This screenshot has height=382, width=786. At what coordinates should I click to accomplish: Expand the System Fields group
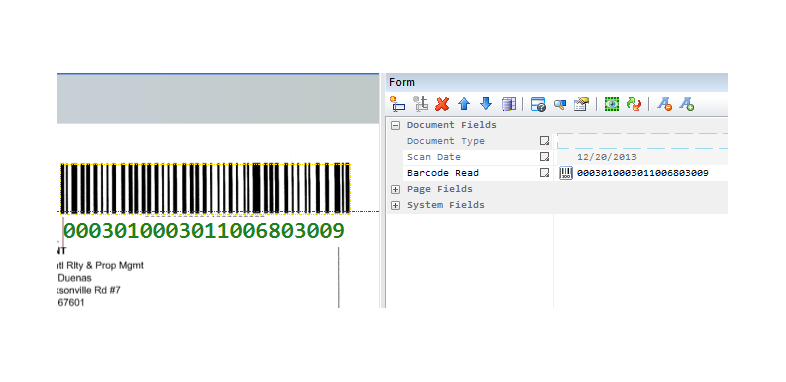[x=396, y=205]
